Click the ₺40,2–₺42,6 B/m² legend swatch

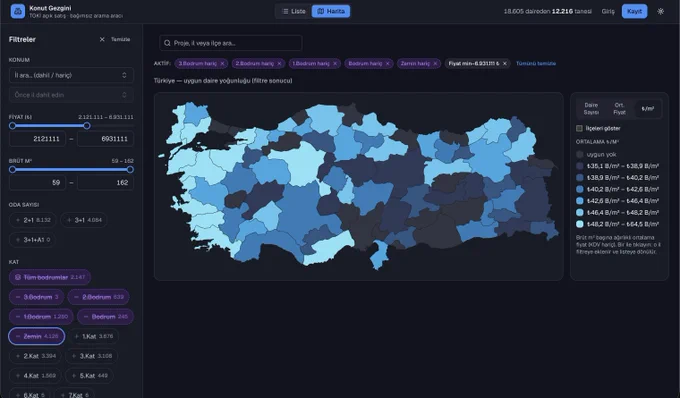pyautogui.click(x=580, y=189)
